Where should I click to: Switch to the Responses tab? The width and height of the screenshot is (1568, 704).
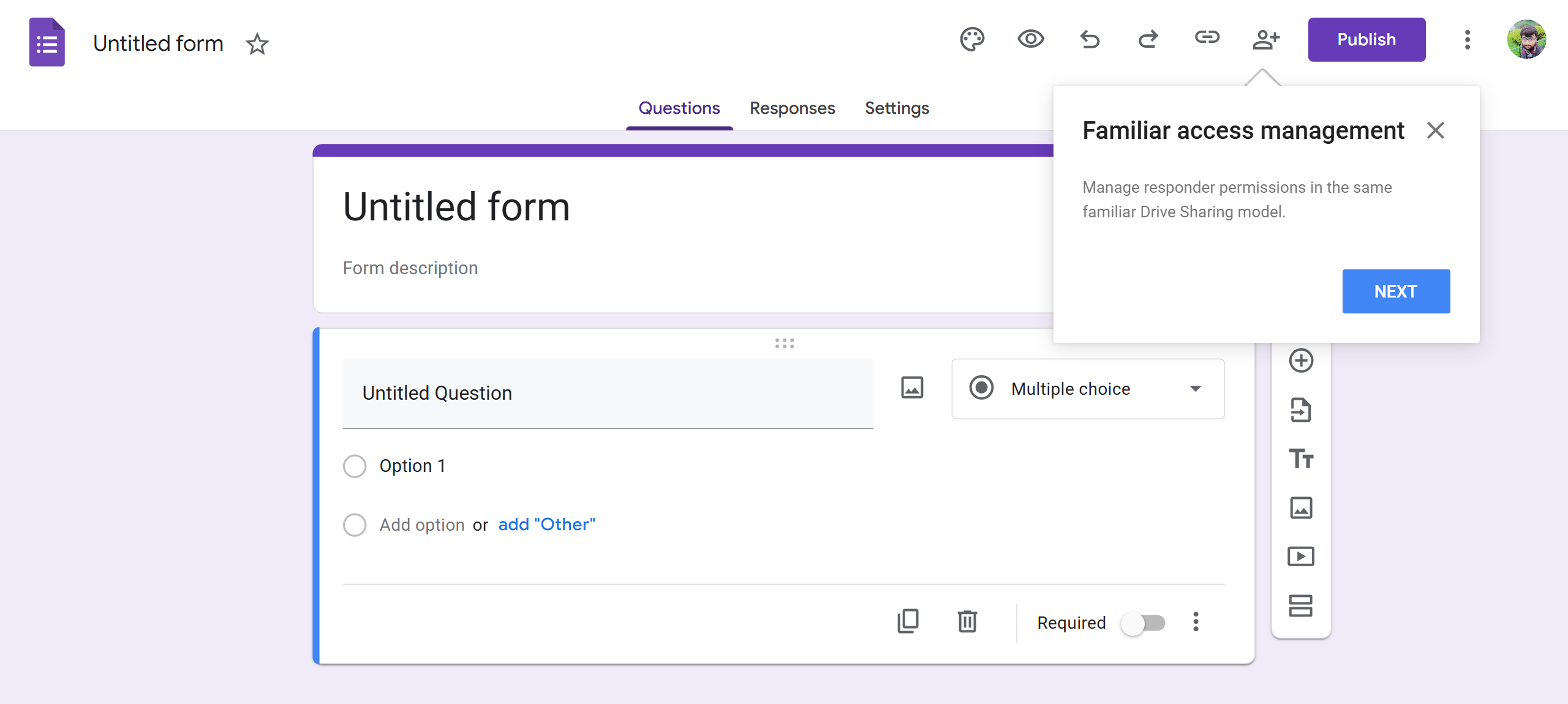792,108
